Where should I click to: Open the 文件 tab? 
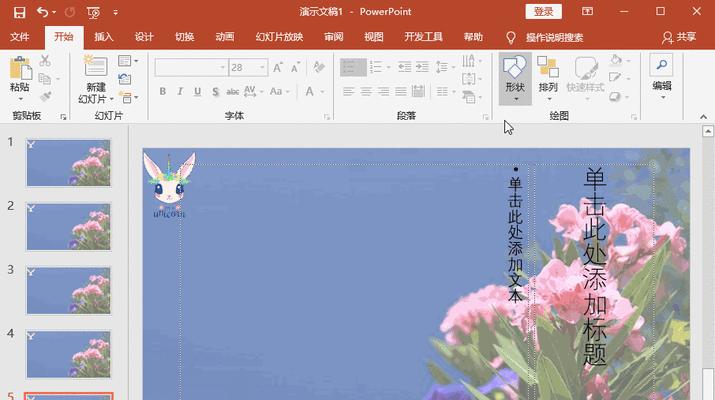(20, 37)
